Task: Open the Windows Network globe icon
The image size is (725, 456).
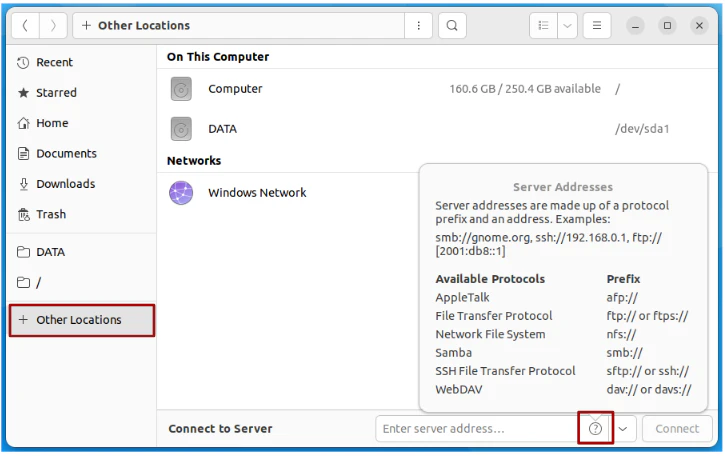Action: [x=181, y=193]
